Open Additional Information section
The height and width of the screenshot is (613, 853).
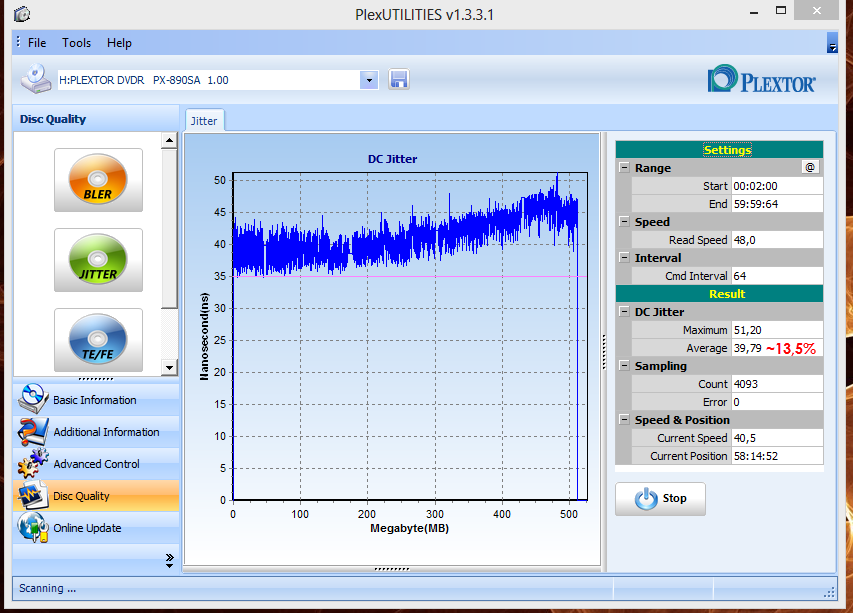[x=96, y=432]
